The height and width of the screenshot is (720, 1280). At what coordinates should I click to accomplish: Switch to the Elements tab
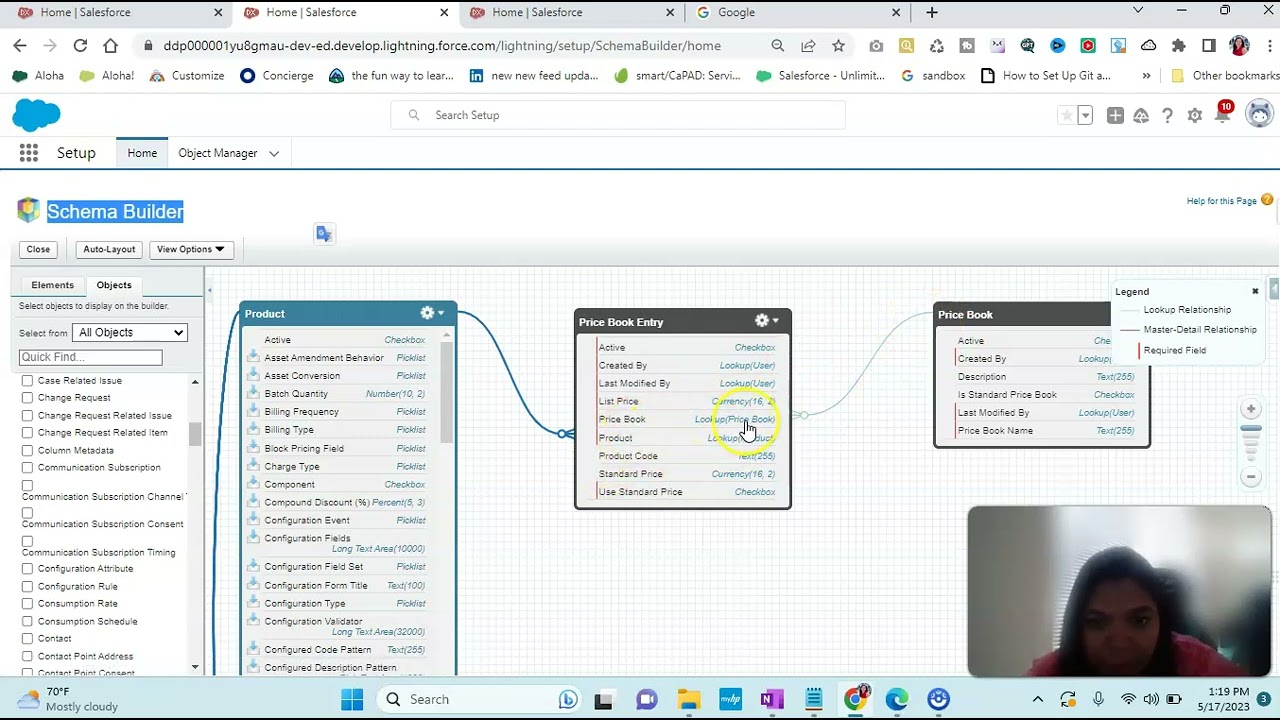(x=52, y=285)
